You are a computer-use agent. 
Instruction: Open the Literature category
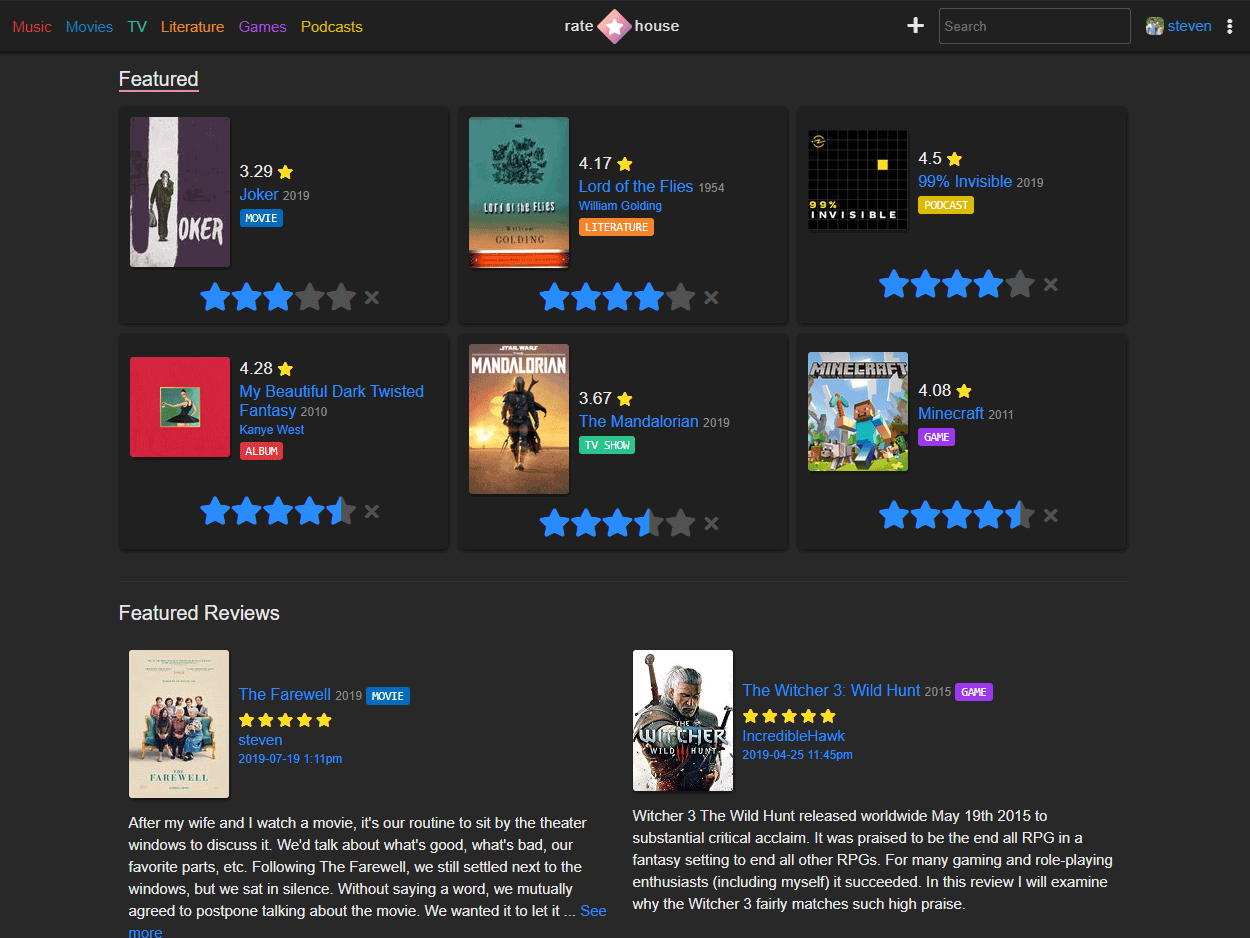point(192,27)
